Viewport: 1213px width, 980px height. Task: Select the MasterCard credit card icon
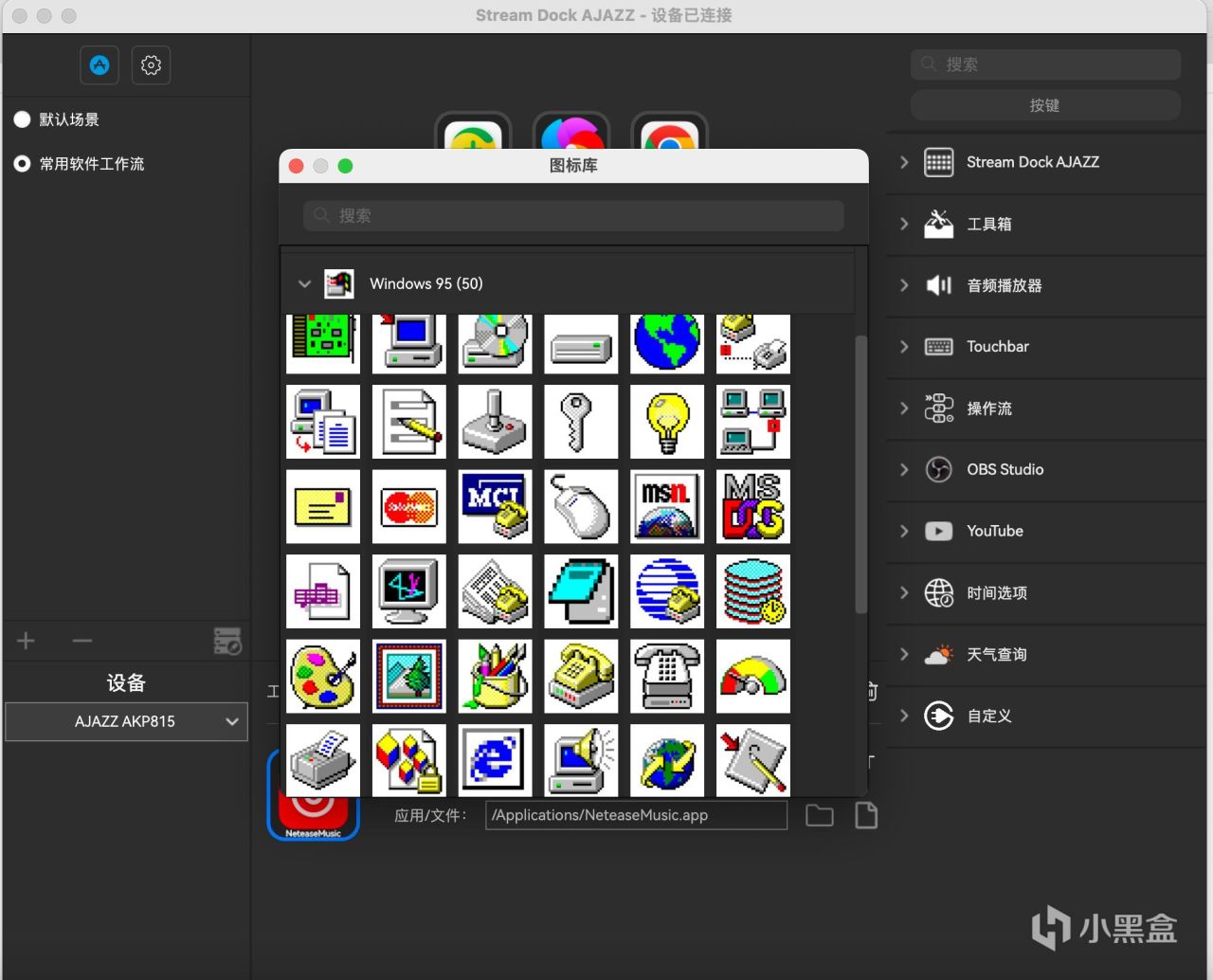409,507
